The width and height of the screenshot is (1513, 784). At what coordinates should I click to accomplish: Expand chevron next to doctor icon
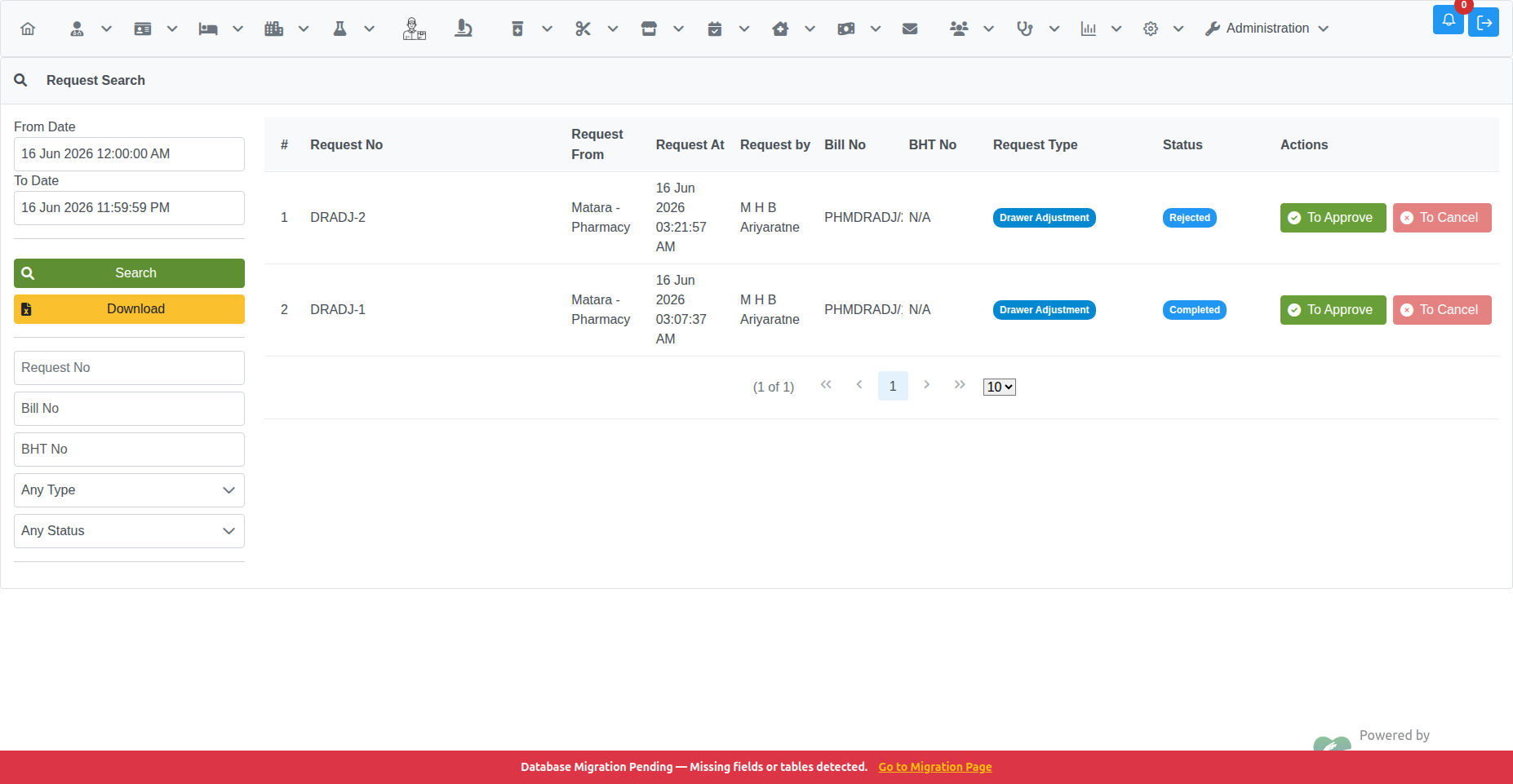[x=106, y=29]
